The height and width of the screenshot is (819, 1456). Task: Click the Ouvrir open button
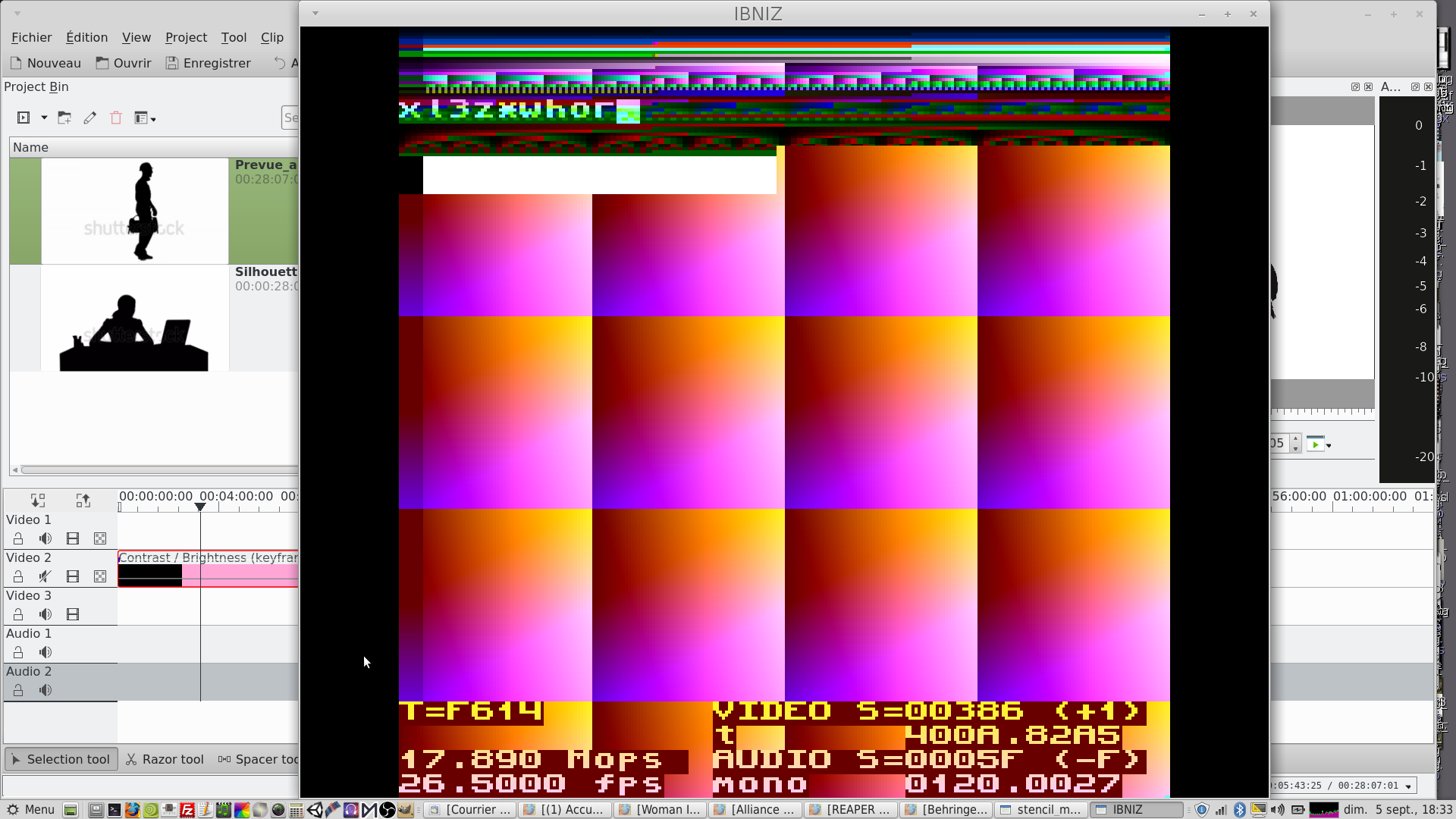tap(124, 63)
